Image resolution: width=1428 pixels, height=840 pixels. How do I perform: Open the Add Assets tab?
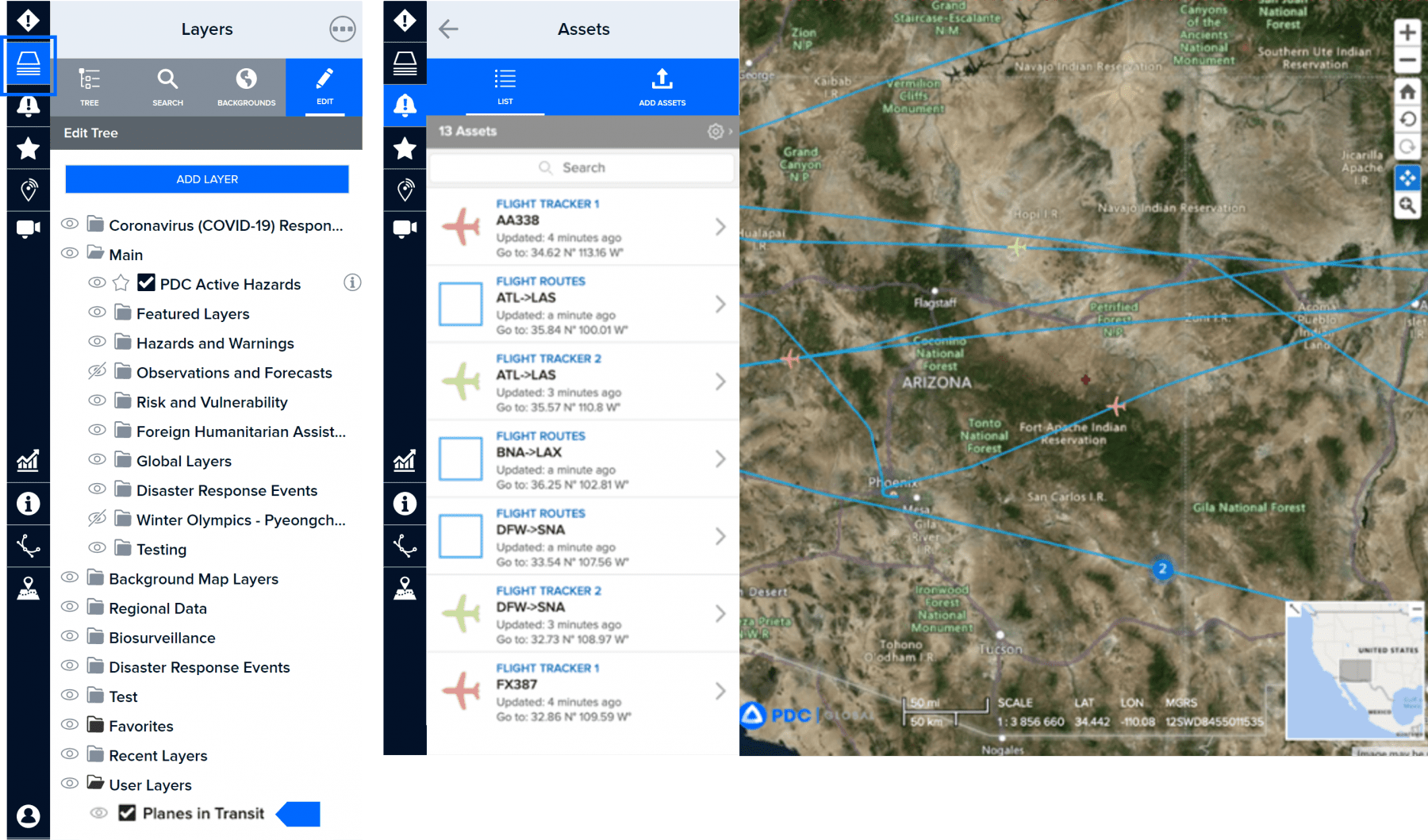662,87
